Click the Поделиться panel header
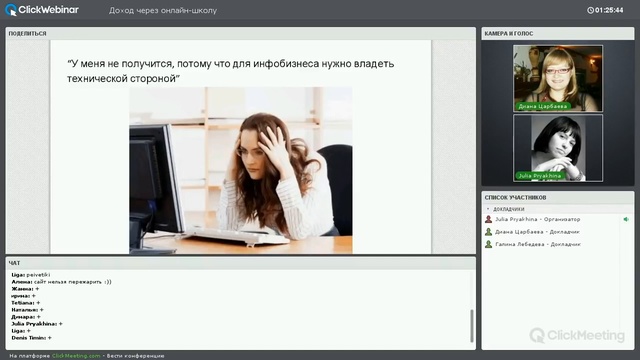Viewport: 640px width, 360px height. (x=241, y=33)
